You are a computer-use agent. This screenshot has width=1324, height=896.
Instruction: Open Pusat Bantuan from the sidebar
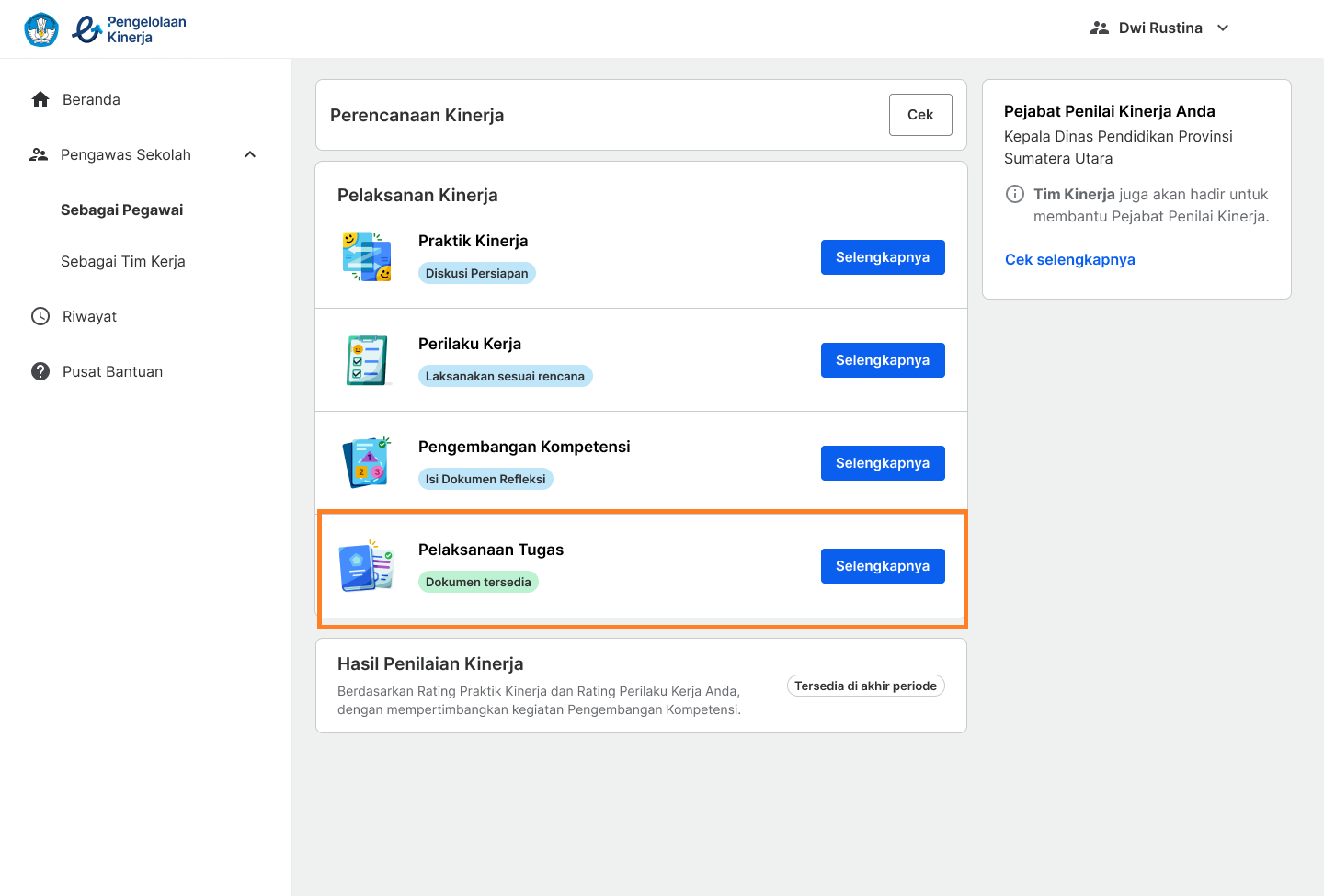pos(112,371)
